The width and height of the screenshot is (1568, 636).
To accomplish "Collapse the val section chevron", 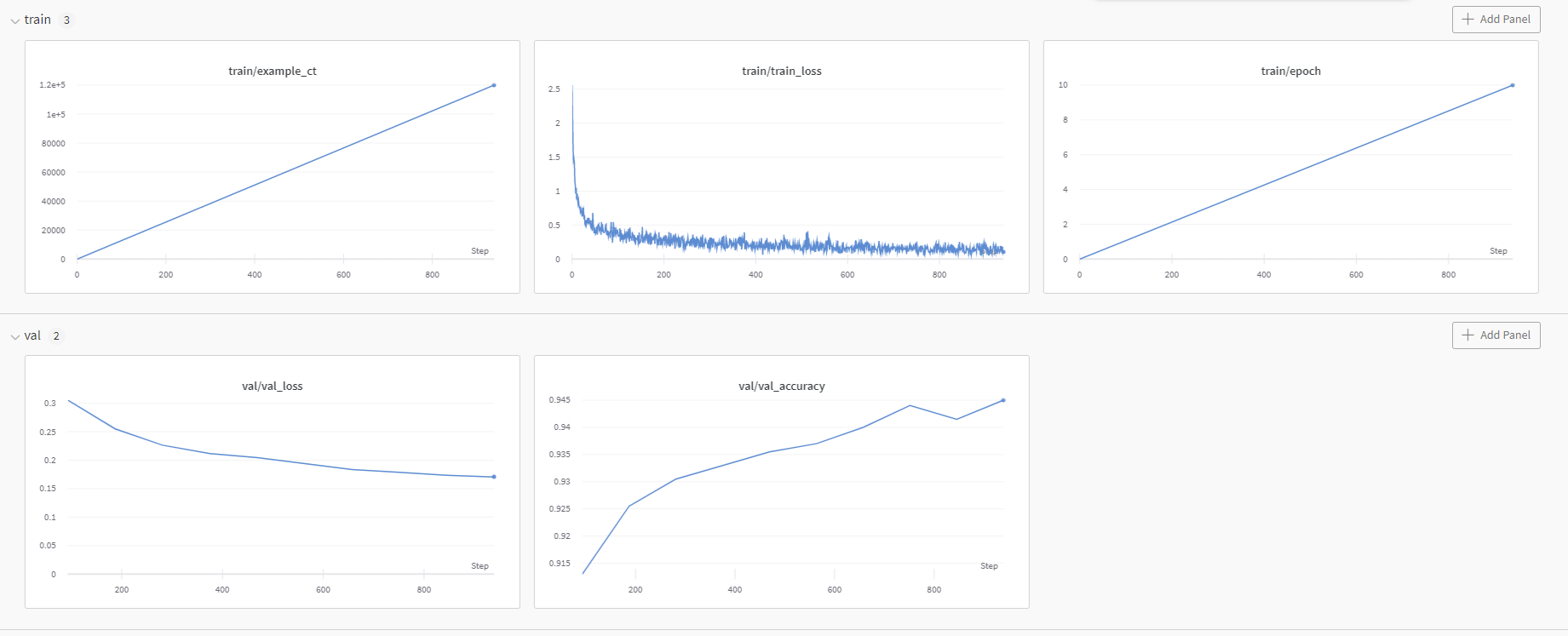I will coord(14,337).
